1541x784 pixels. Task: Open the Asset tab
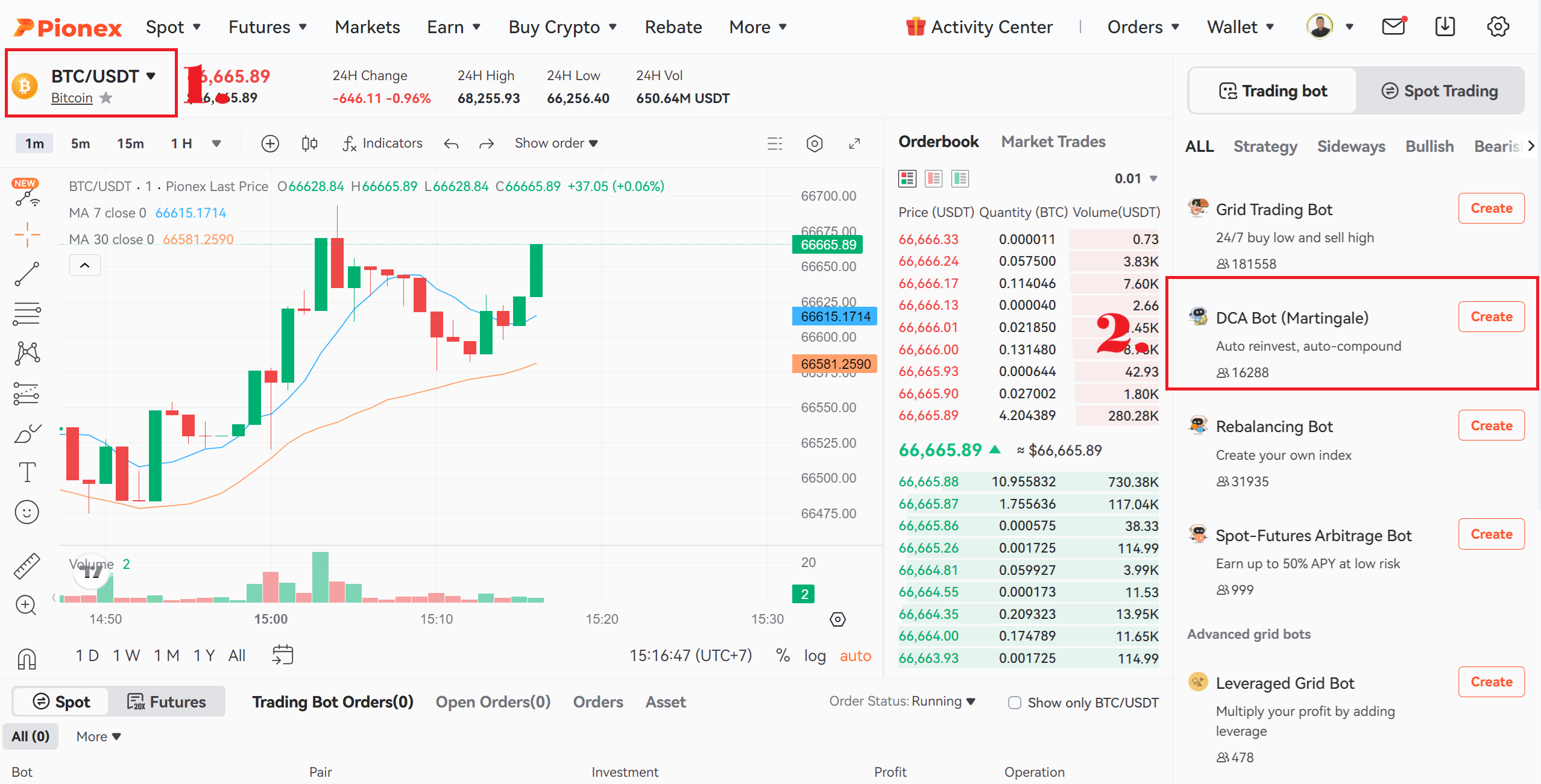click(x=666, y=702)
